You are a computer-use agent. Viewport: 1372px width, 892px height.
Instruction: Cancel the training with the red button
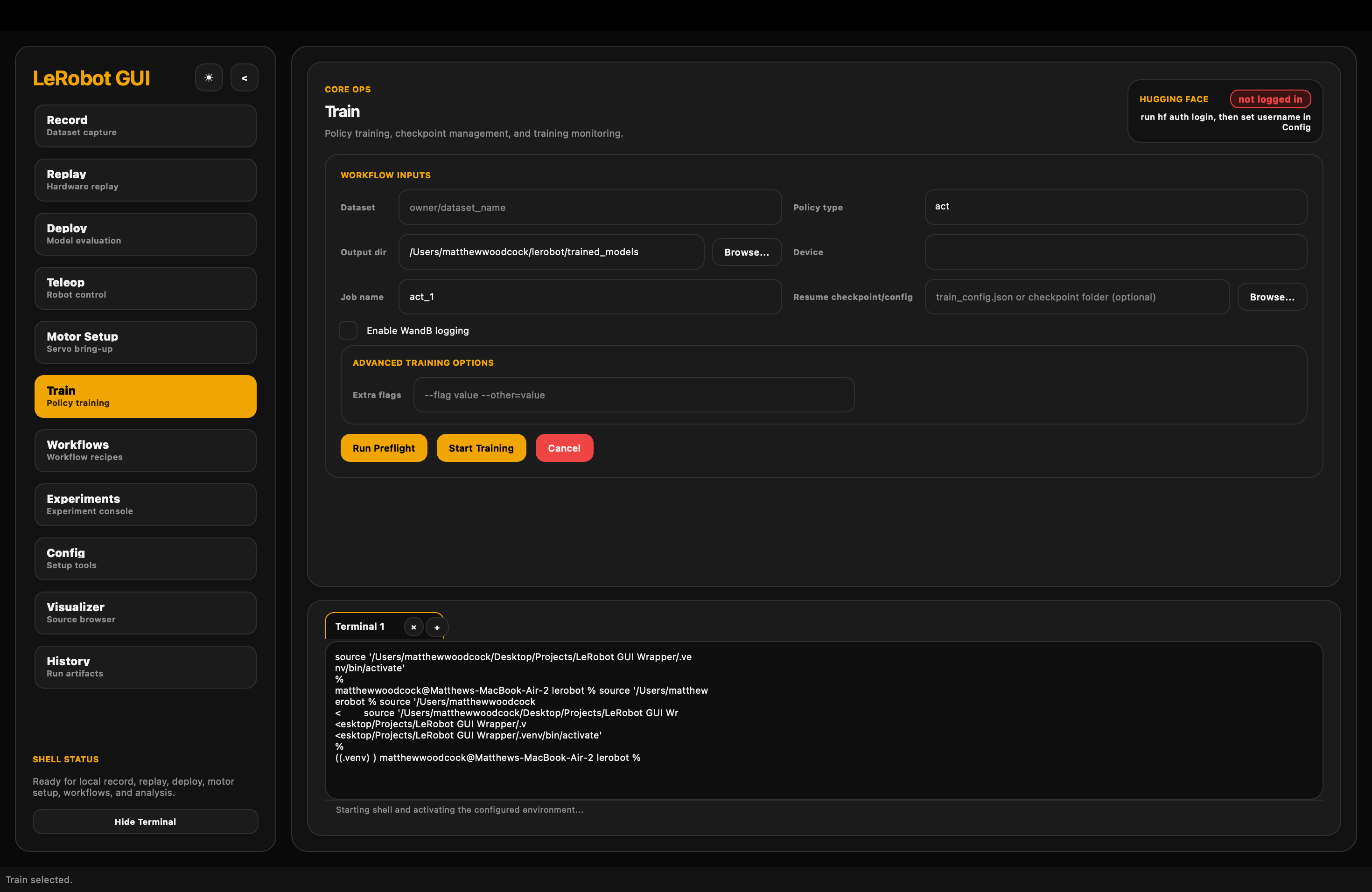tap(564, 448)
